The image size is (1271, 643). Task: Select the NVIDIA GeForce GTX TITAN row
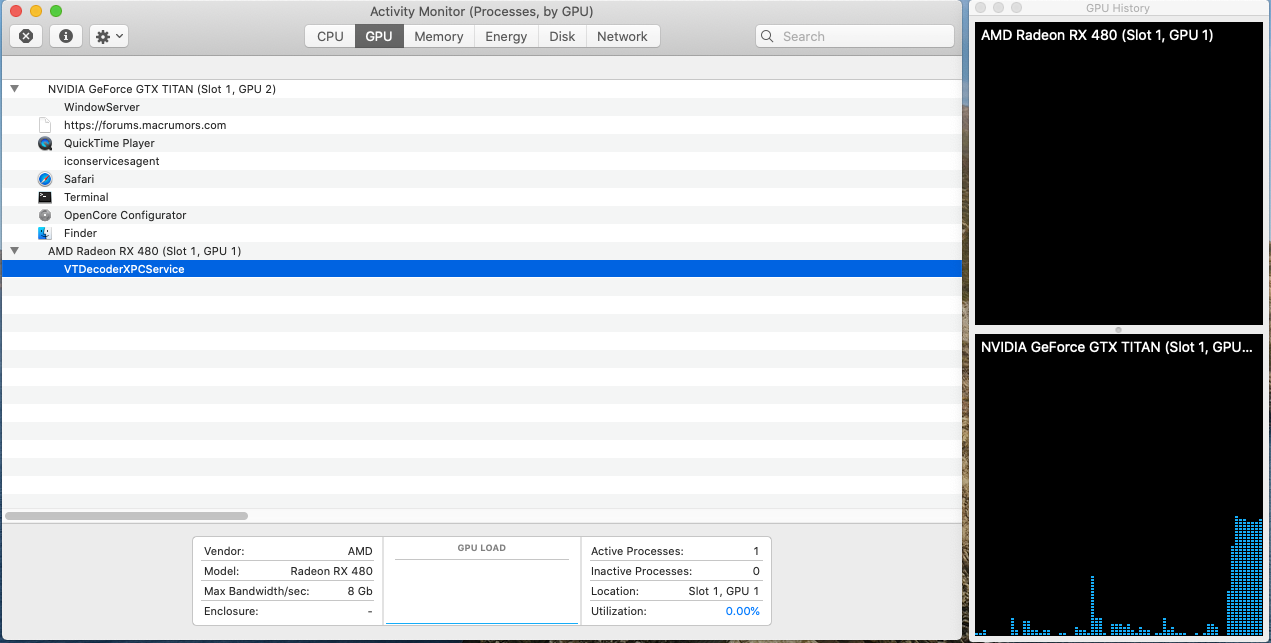(x=482, y=89)
